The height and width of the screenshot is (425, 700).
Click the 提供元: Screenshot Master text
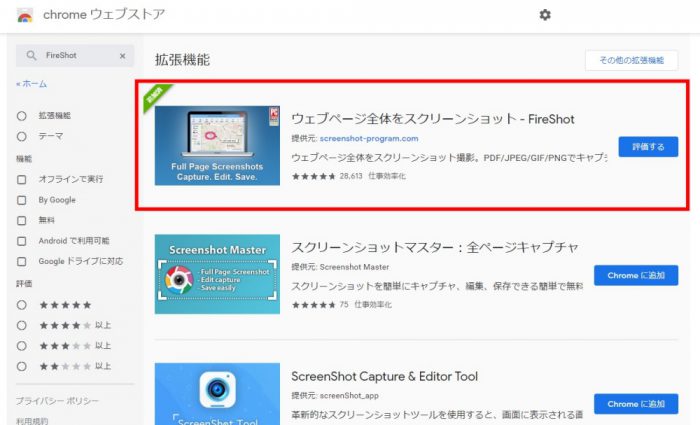tap(340, 267)
